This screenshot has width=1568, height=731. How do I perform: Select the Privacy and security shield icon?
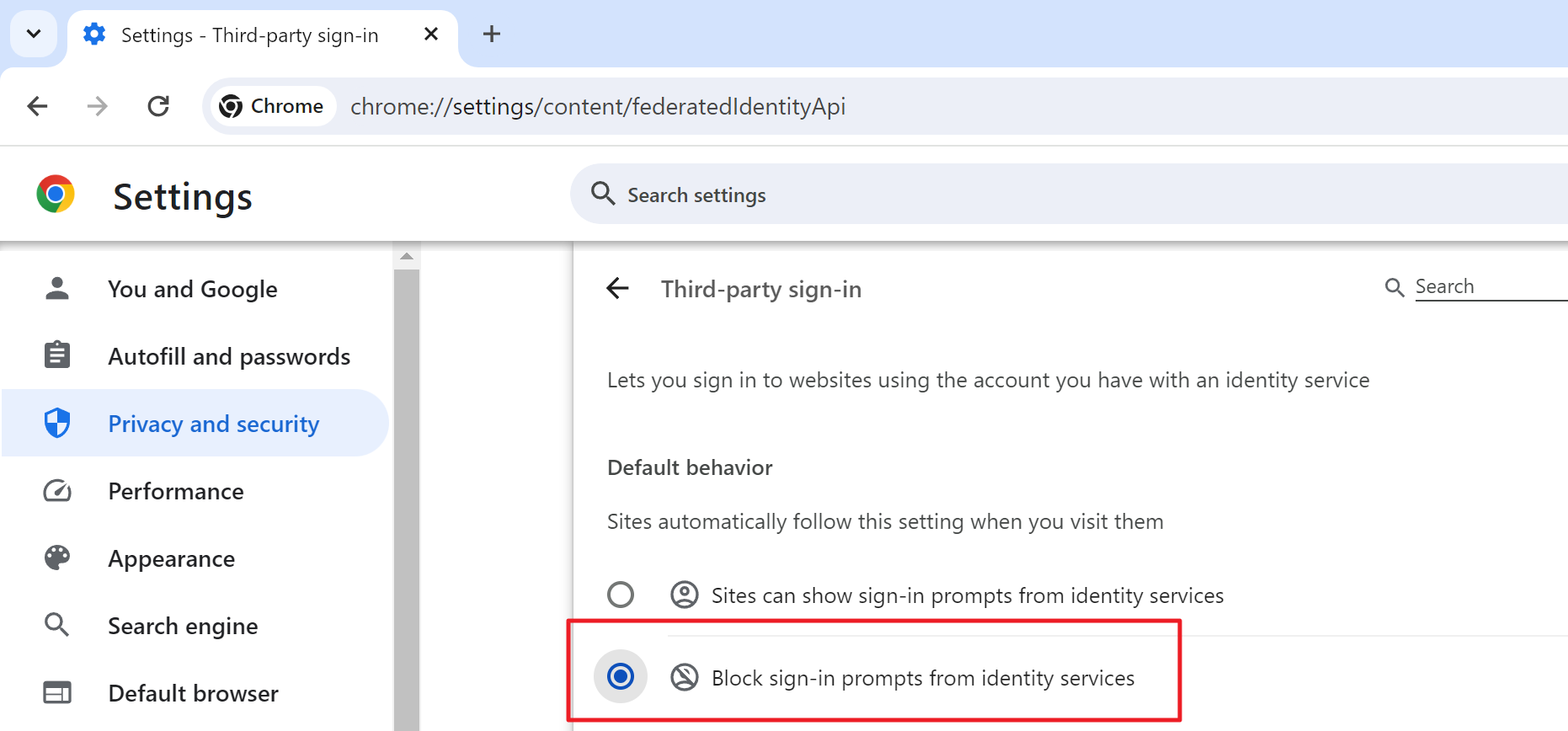(56, 423)
